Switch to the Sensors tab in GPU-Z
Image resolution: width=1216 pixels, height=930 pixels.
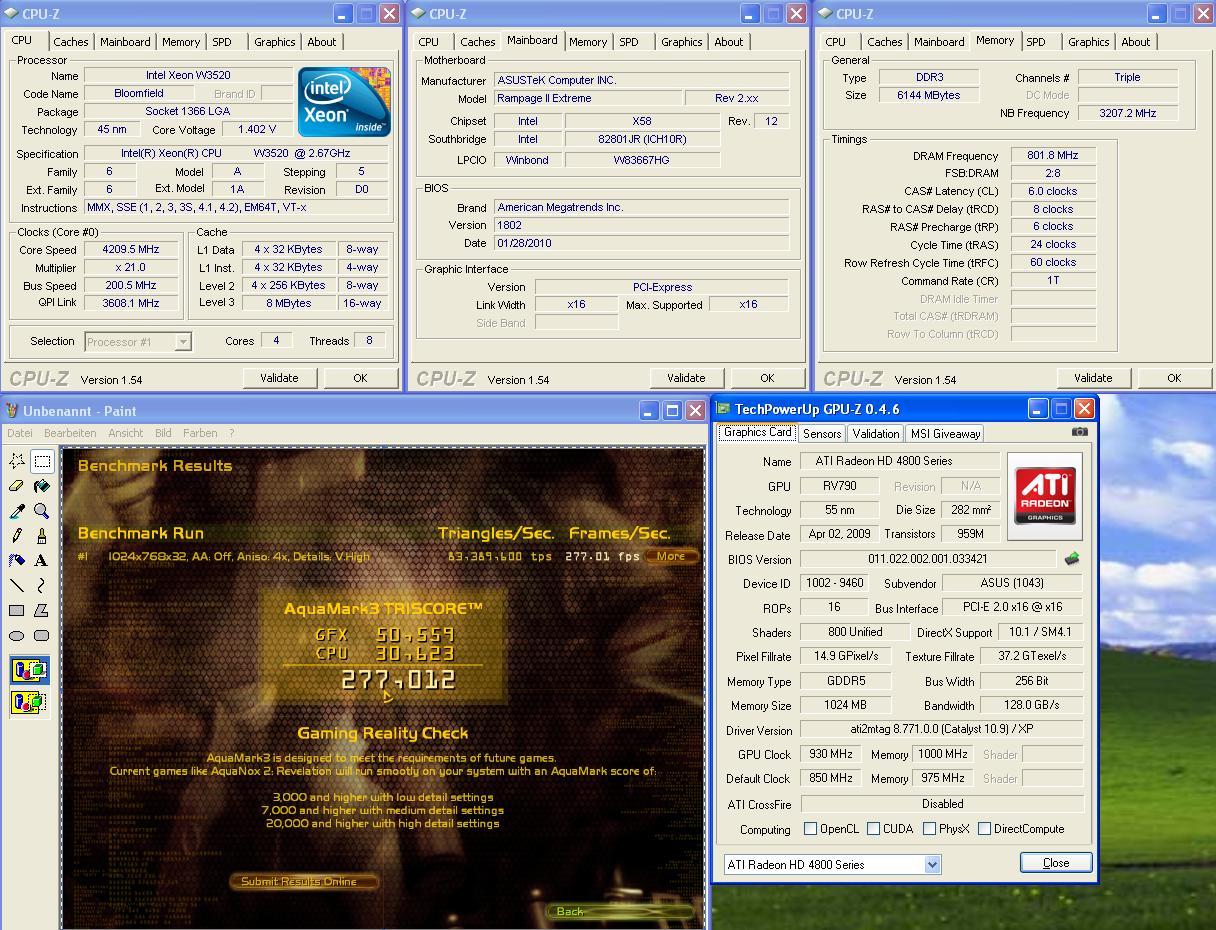click(822, 434)
